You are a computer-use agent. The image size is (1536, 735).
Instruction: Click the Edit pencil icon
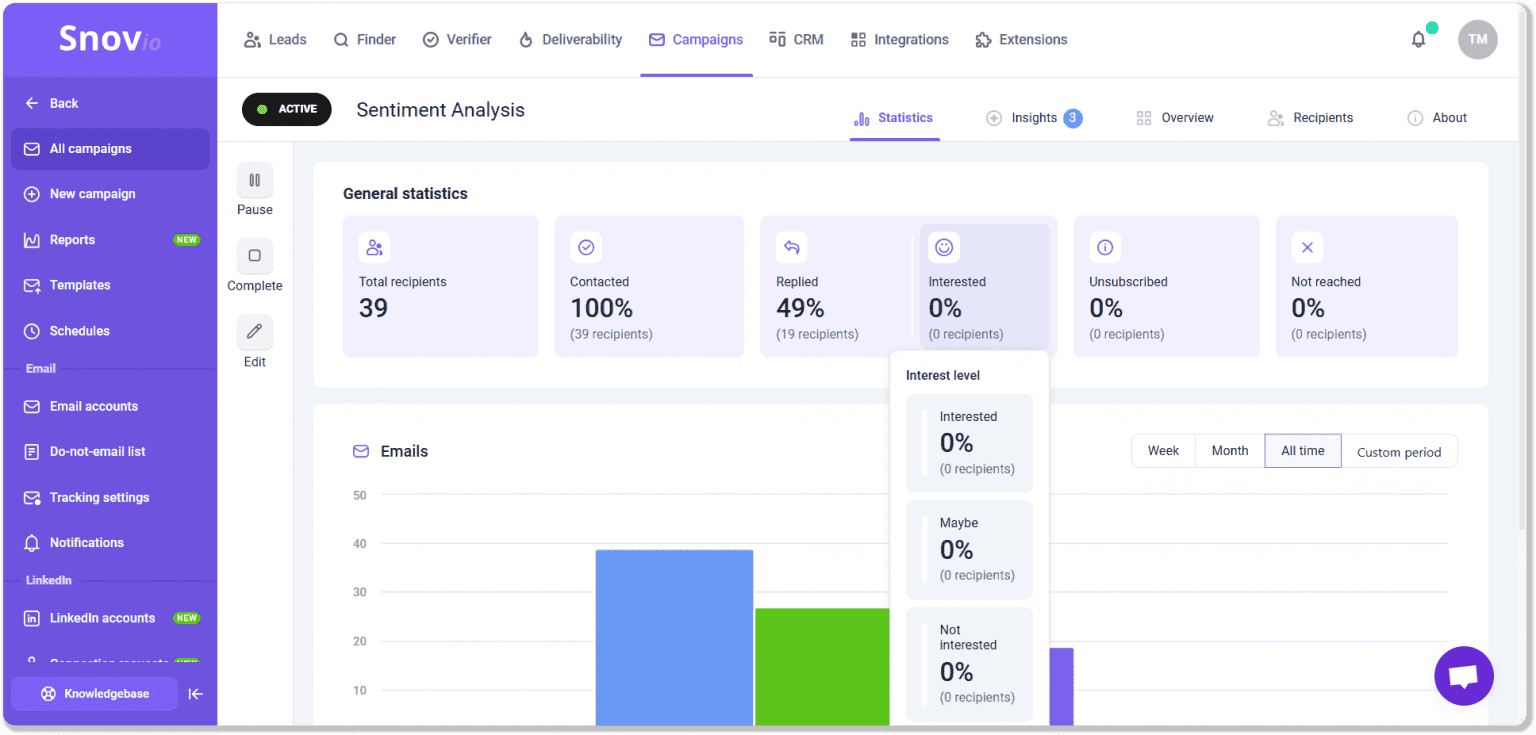[254, 332]
